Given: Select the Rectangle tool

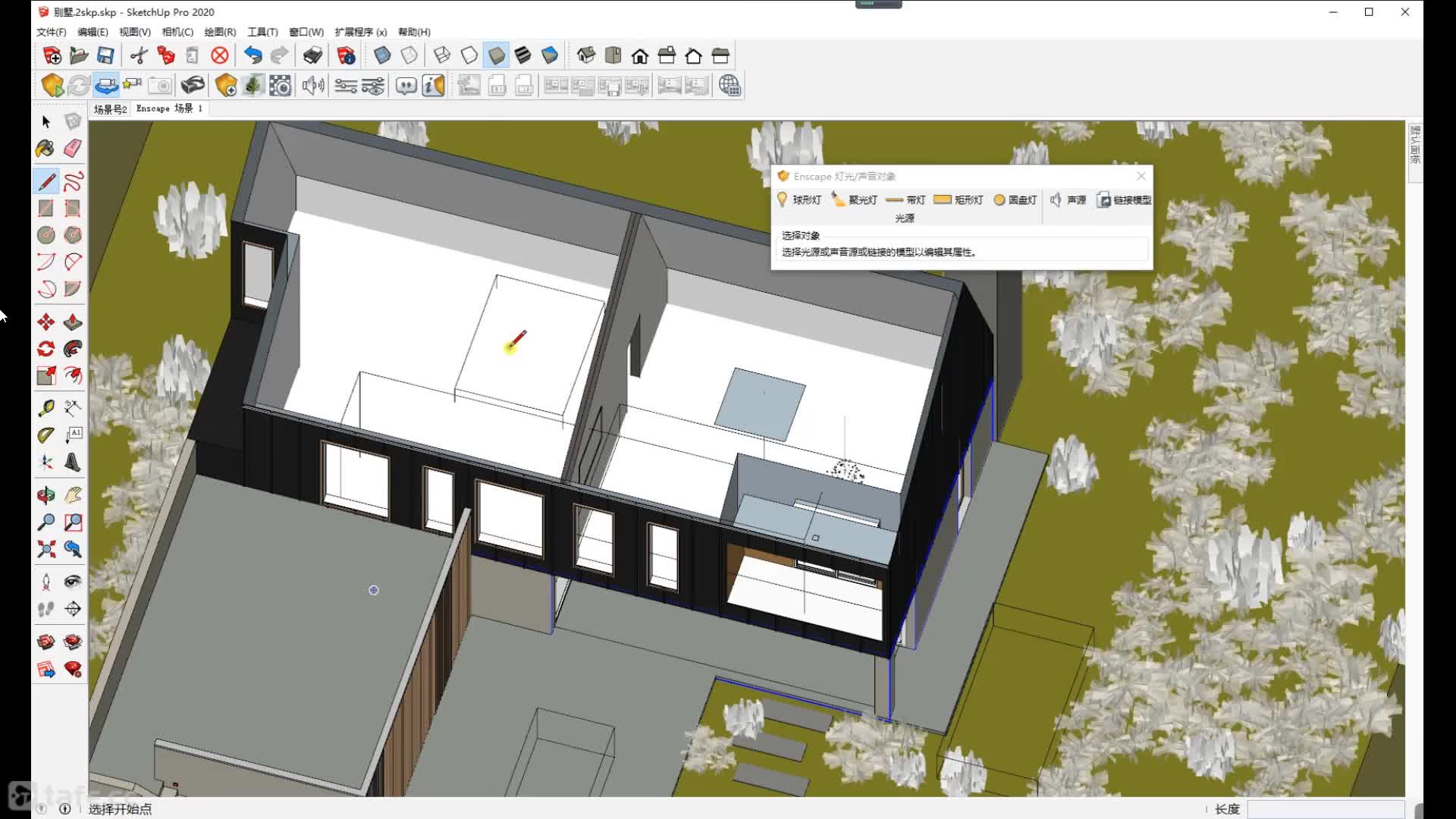Looking at the screenshot, I should pos(45,208).
